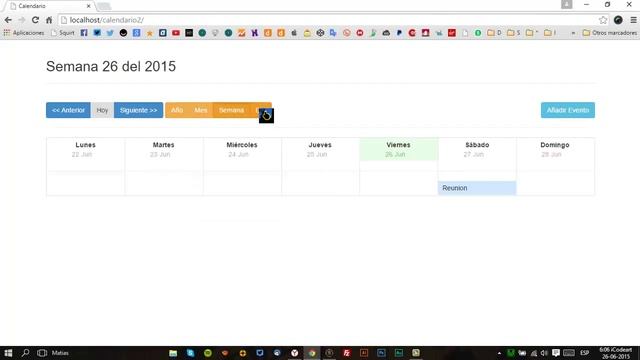Open the volume control in tray
This screenshot has width=640, height=360.
544,353
